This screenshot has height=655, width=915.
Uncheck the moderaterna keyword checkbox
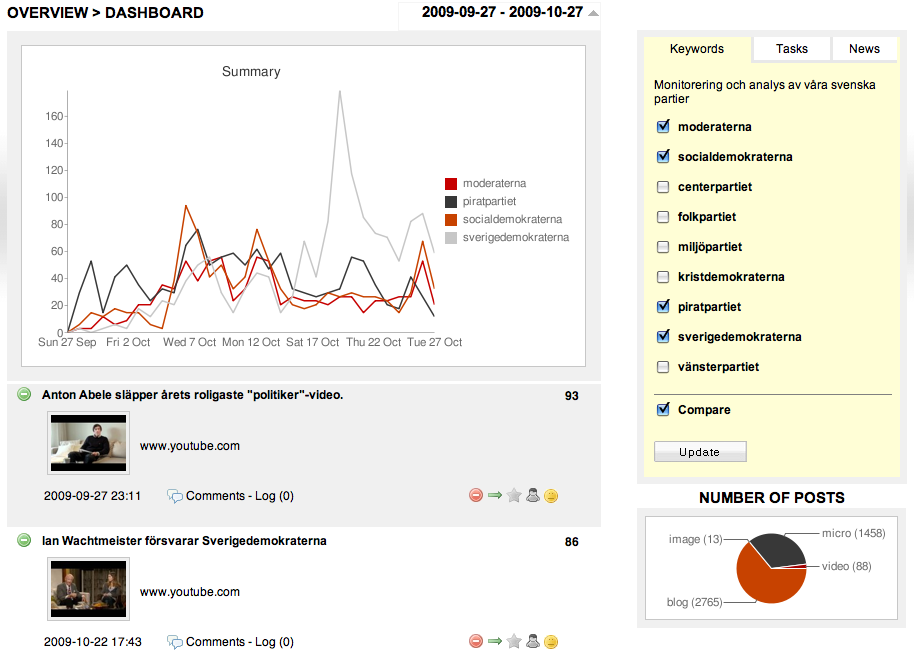663,127
